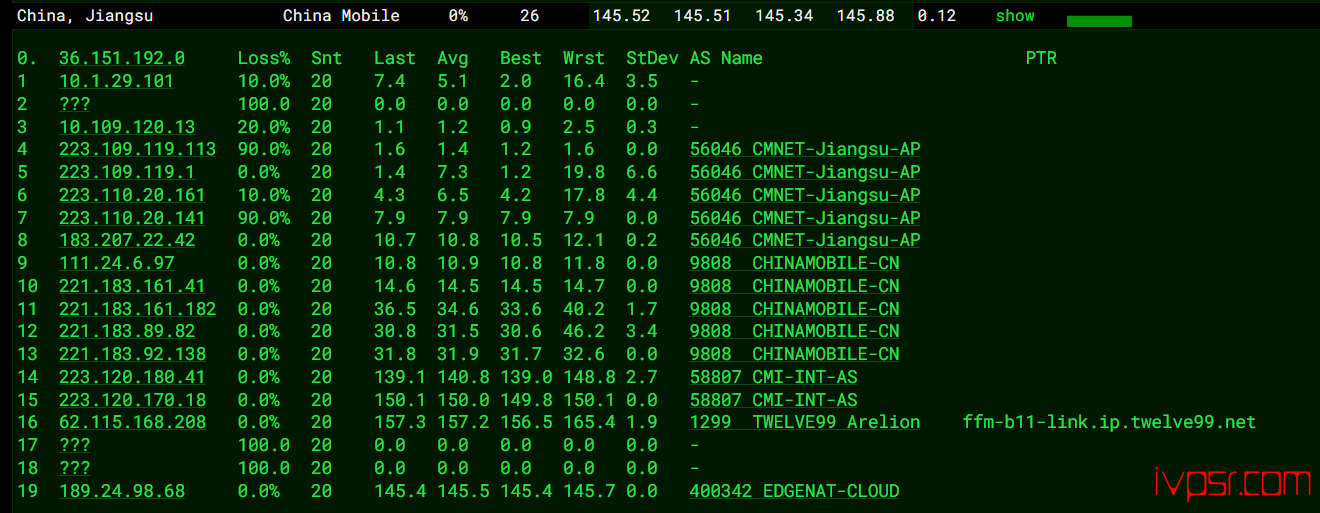Open IP link 36.151.192.0
1320x513 pixels.
[x=122, y=59]
